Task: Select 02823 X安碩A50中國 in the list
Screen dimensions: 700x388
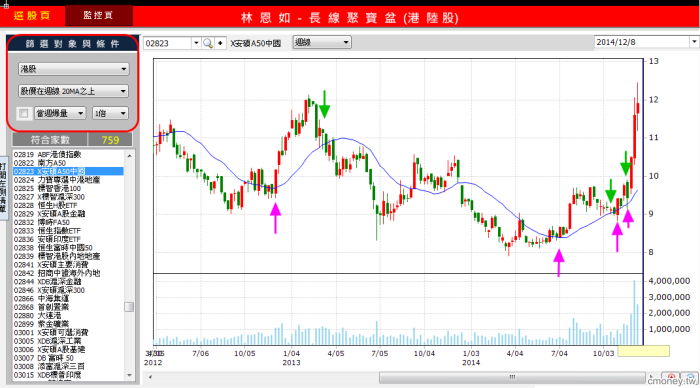Action: (x=68, y=171)
